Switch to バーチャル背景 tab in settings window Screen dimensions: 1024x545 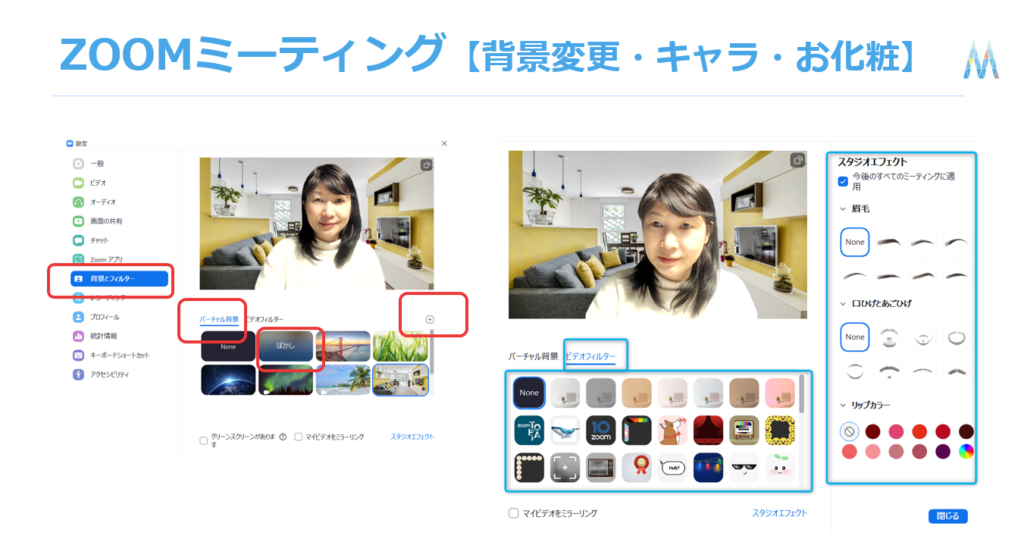(x=219, y=319)
